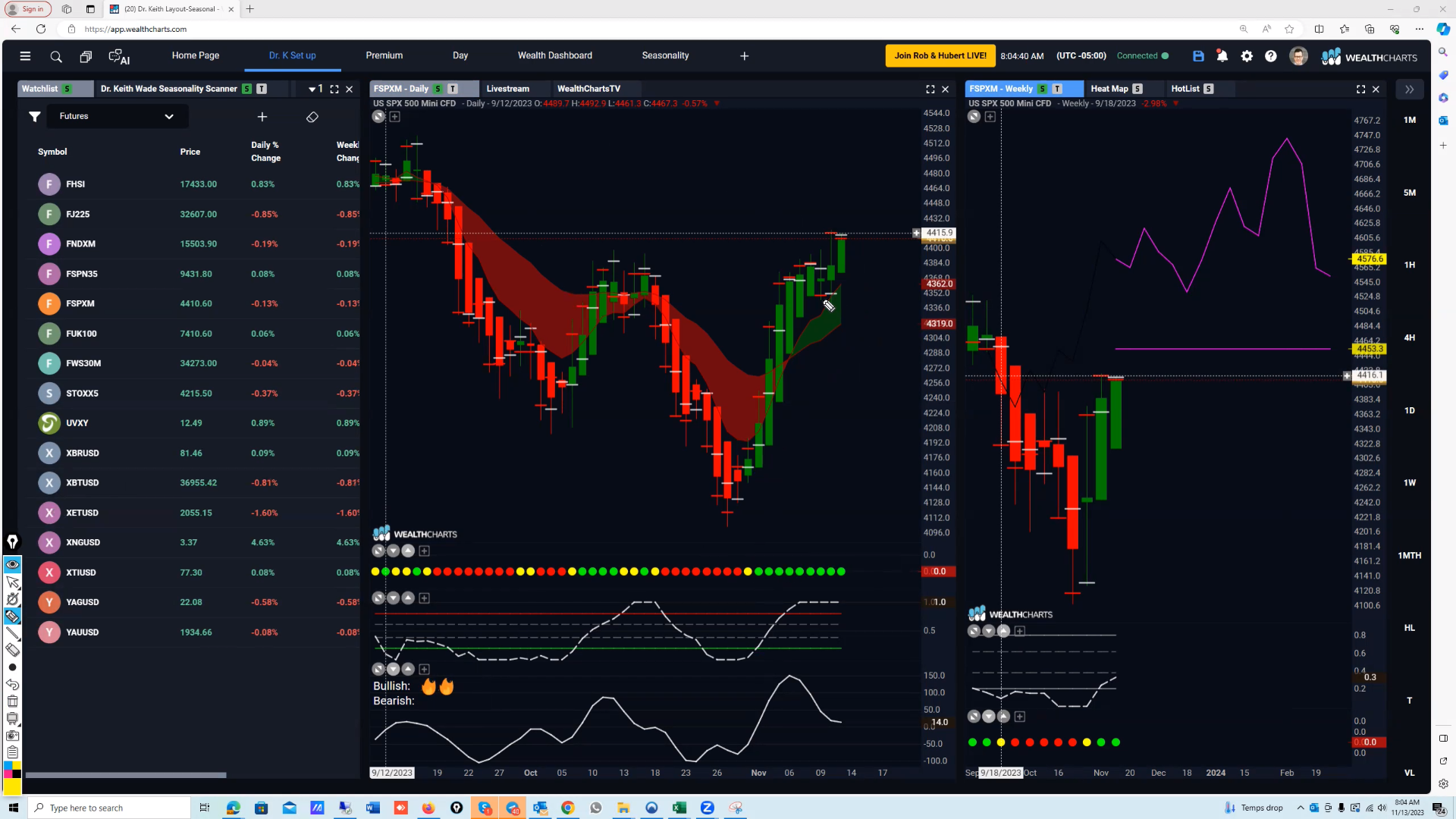Toggle the S badge on Heat Map tab

(x=1137, y=89)
